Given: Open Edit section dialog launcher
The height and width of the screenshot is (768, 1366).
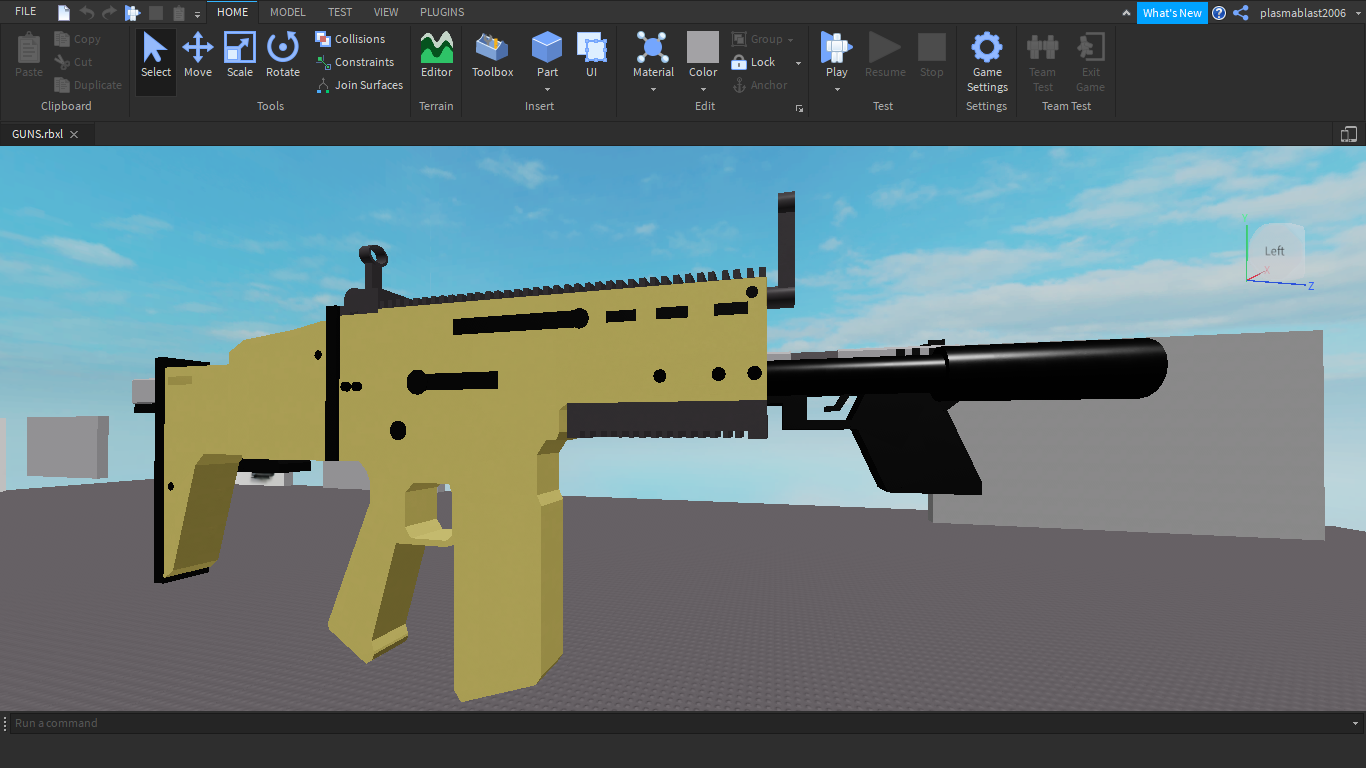Looking at the screenshot, I should click(799, 108).
